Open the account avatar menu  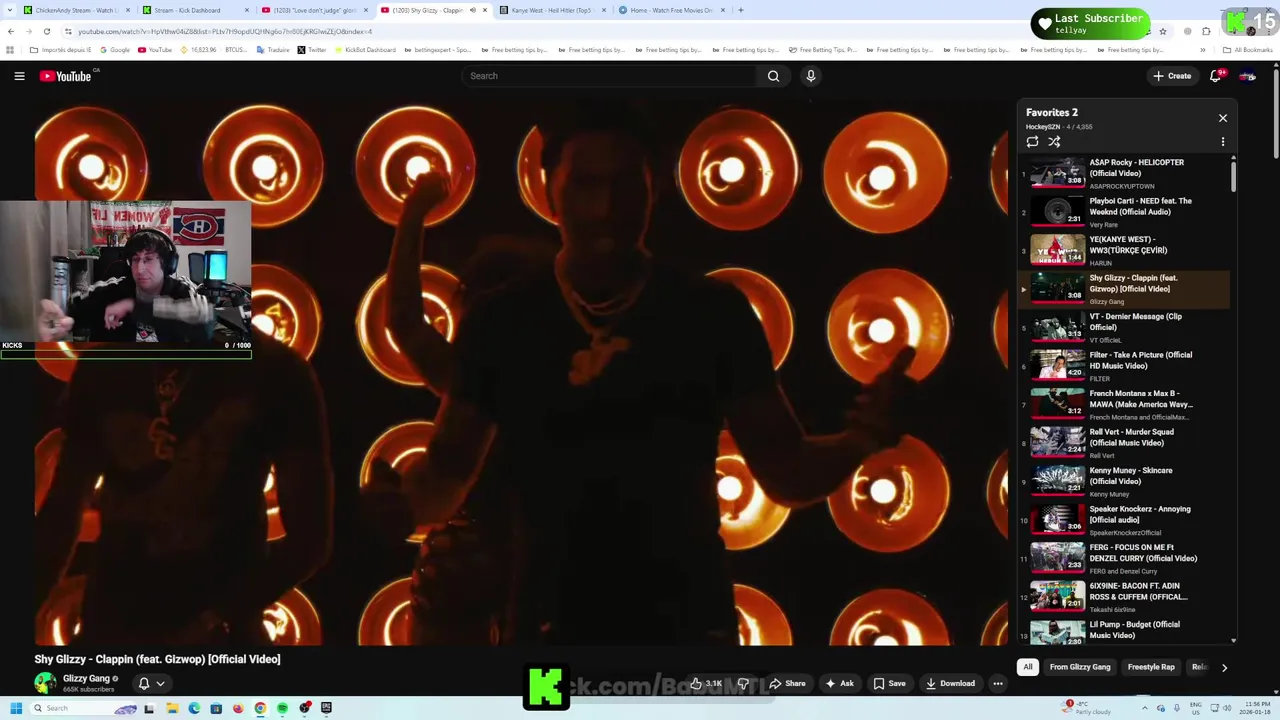point(1247,76)
